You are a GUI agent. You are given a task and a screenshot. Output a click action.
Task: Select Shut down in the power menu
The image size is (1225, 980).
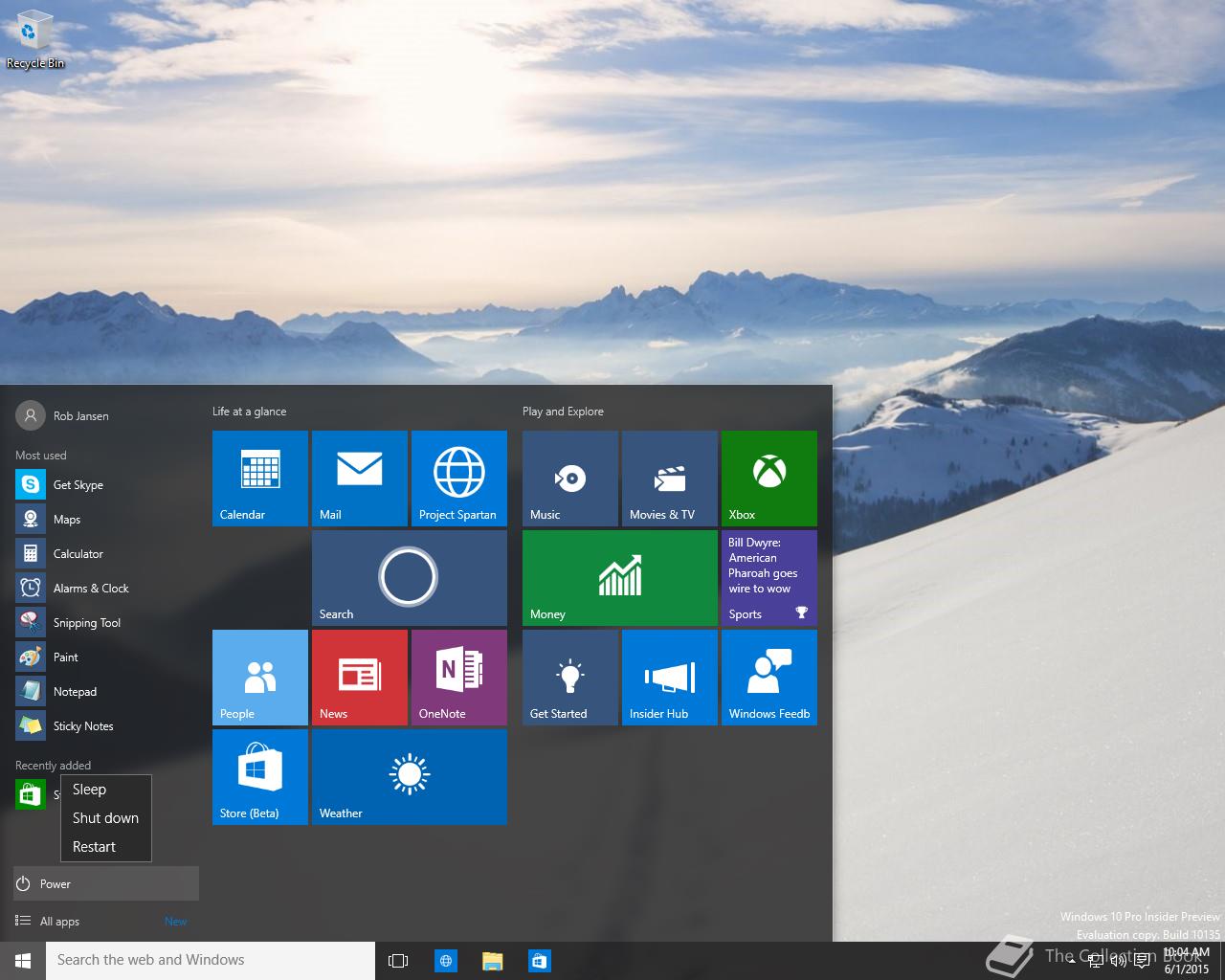click(x=105, y=818)
